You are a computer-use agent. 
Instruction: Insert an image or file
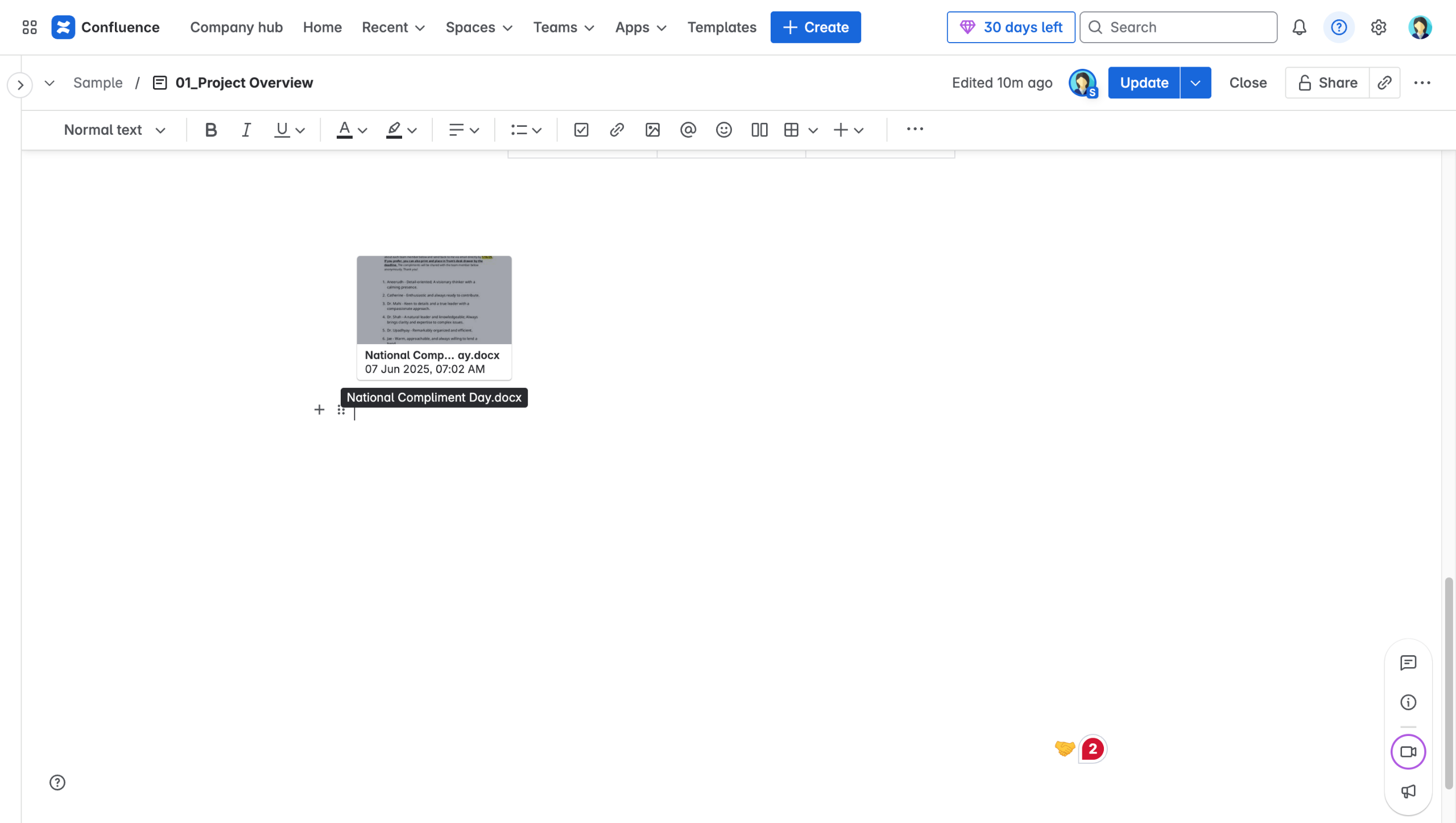[x=652, y=130]
